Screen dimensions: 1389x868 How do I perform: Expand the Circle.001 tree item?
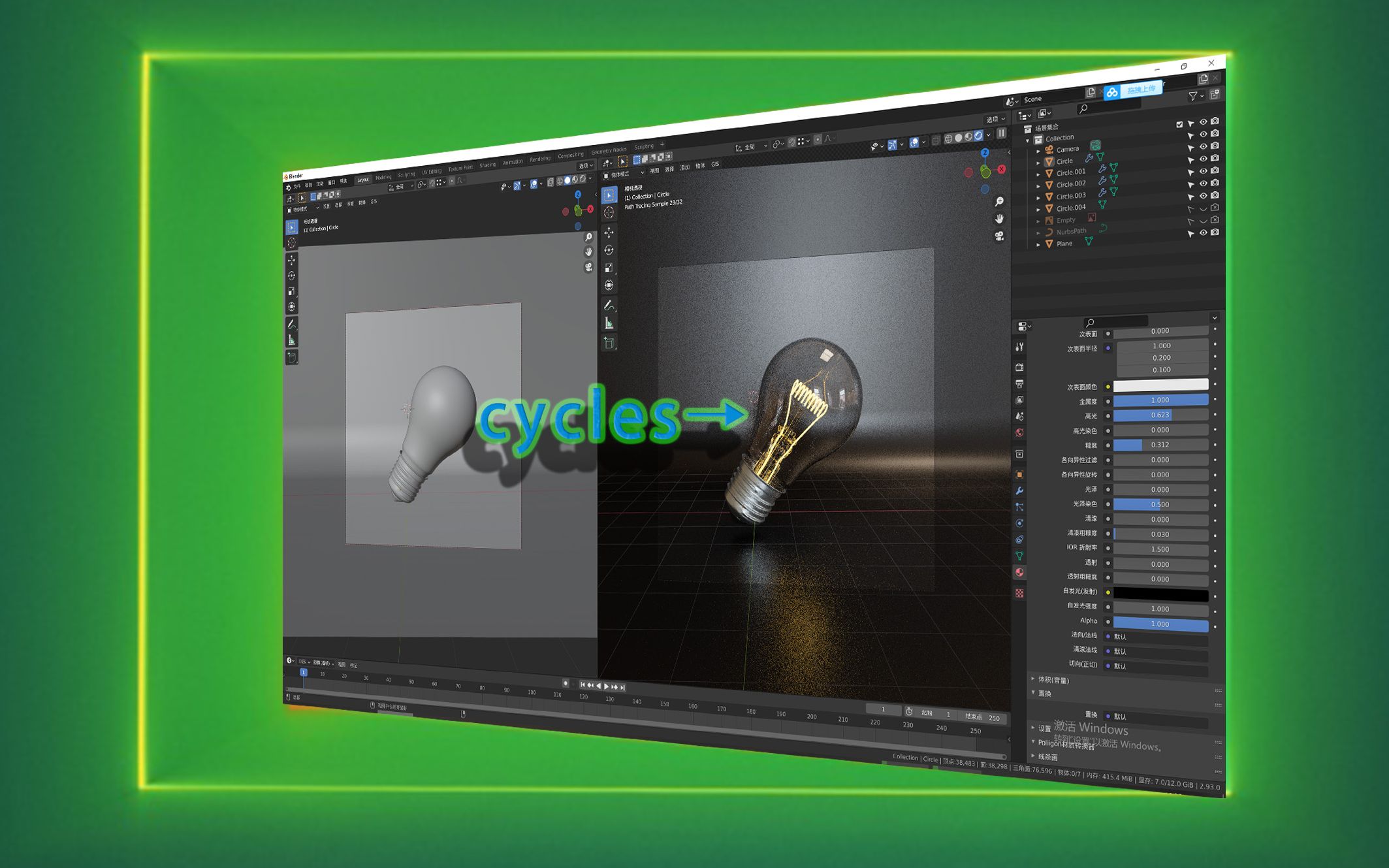click(1038, 174)
